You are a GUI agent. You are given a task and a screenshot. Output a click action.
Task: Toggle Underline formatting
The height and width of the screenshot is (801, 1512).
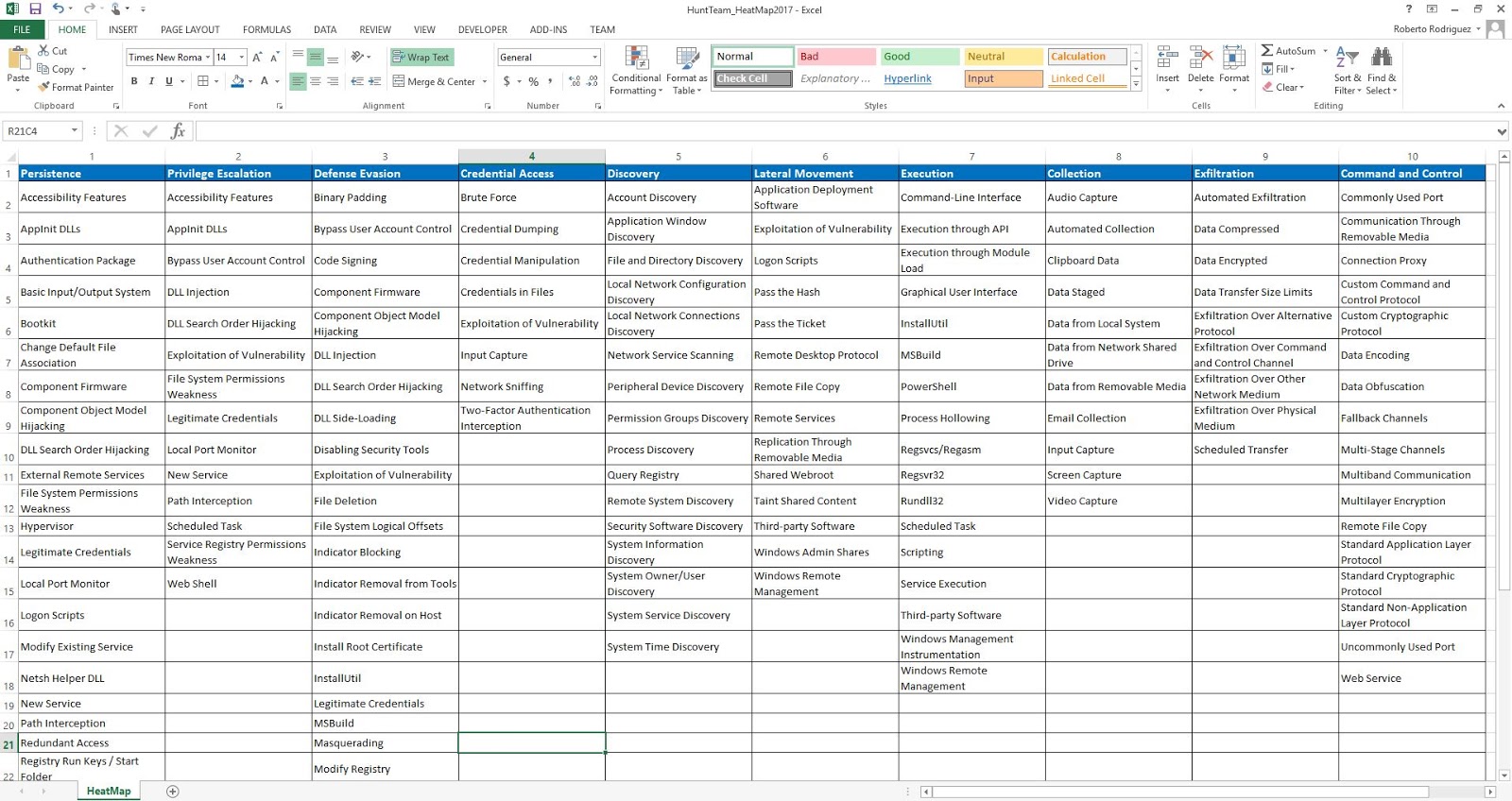pyautogui.click(x=169, y=81)
